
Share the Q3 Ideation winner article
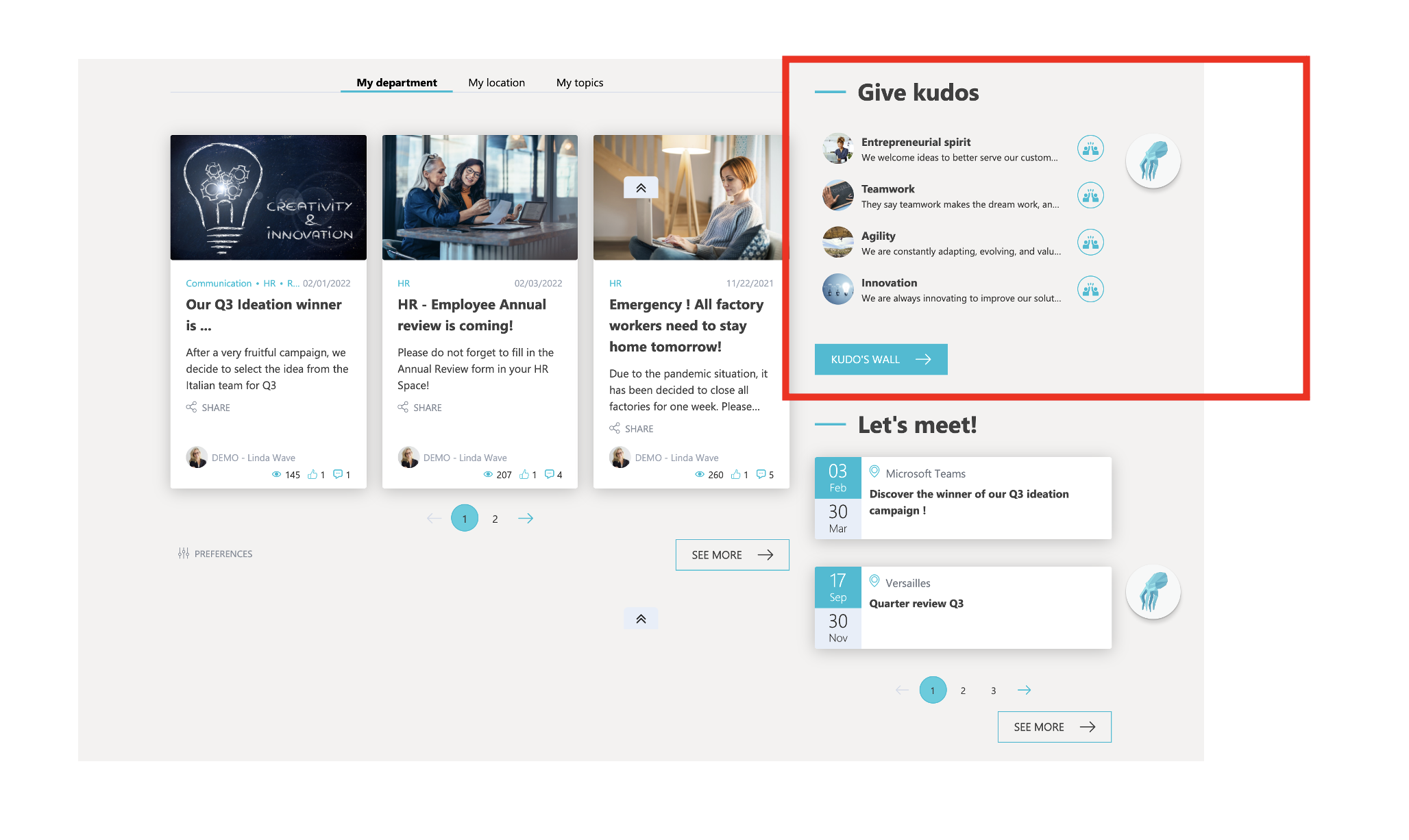(208, 407)
